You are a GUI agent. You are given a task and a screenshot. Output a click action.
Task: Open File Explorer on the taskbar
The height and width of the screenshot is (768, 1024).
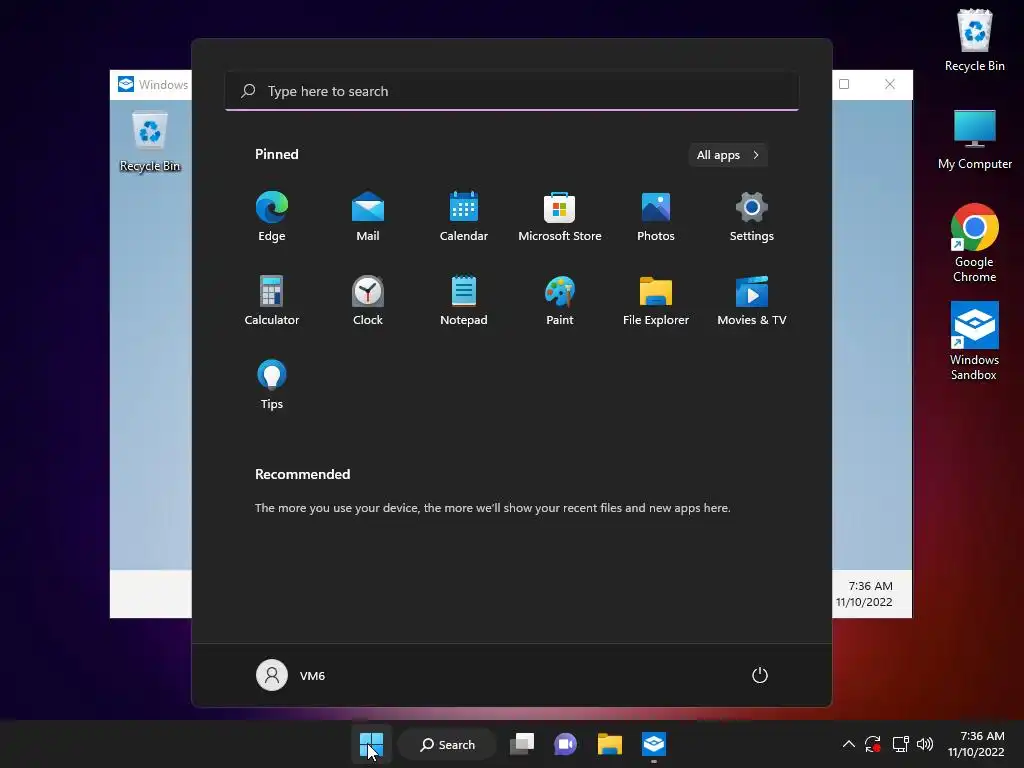(610, 744)
